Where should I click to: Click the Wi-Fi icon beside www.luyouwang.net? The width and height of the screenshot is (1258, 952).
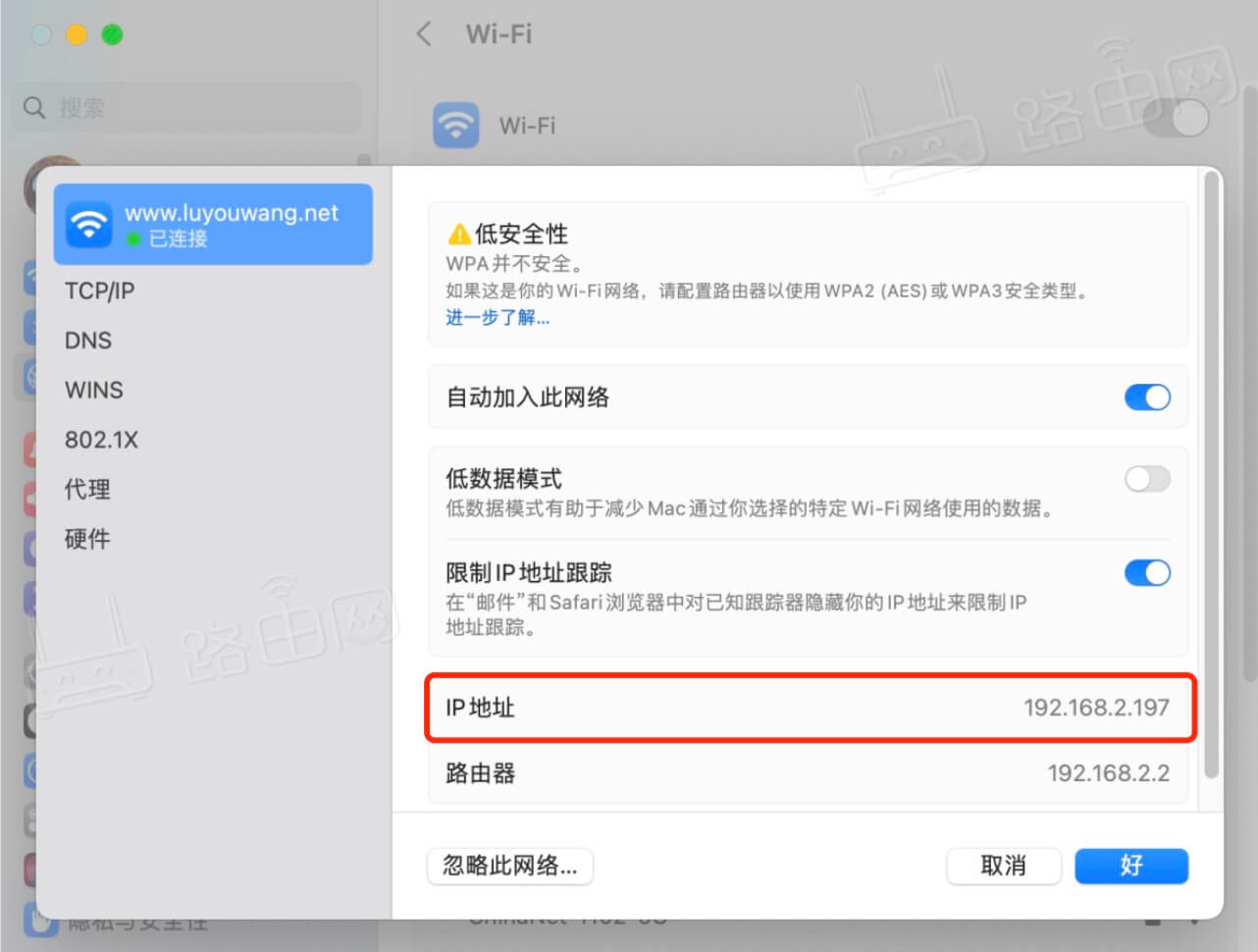(x=88, y=224)
